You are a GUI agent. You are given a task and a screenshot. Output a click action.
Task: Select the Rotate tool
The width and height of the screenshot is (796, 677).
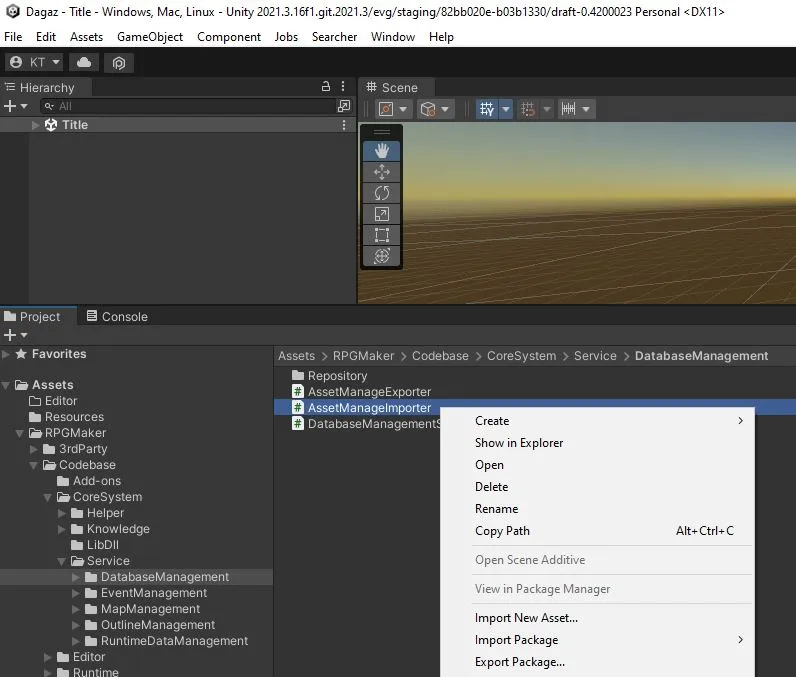click(381, 193)
